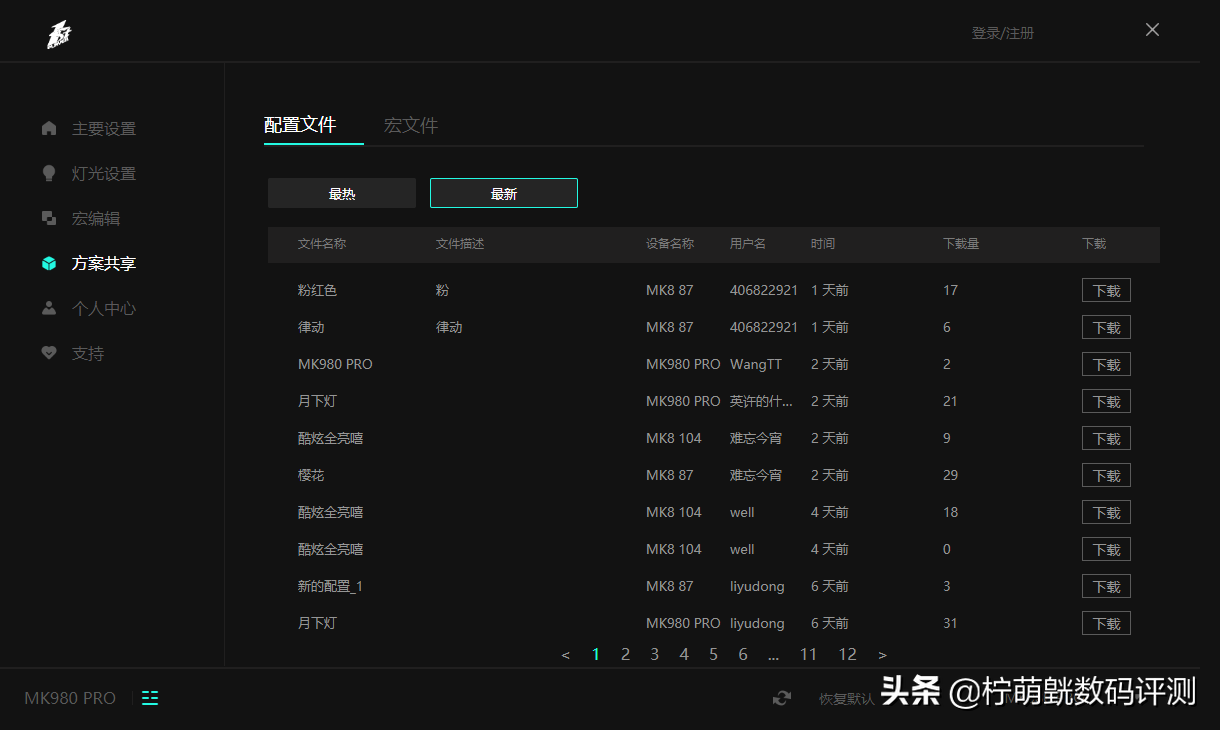This screenshot has width=1220, height=730.
Task: Click the lightbulb icon for 灯光设置
Action: (x=49, y=173)
